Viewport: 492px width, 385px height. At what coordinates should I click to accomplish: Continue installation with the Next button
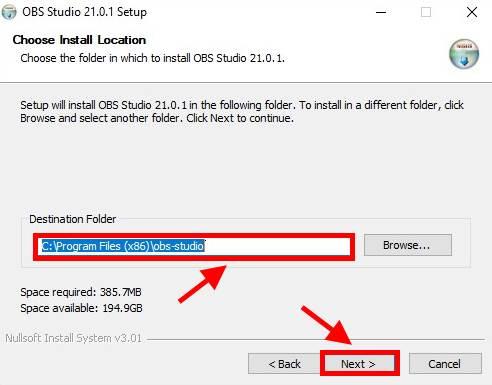click(x=359, y=364)
